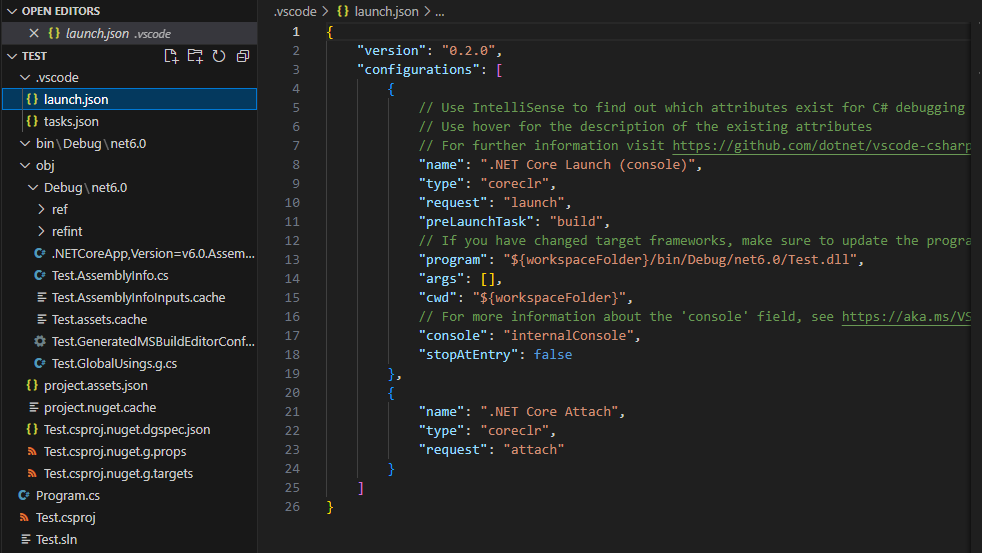Click the lines icon of Test.sln
982x553 pixels.
click(x=26, y=539)
